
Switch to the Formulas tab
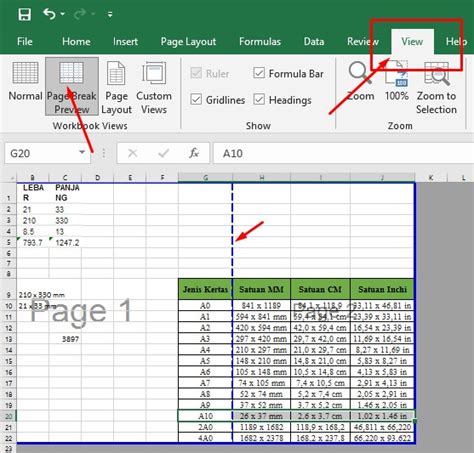click(260, 42)
